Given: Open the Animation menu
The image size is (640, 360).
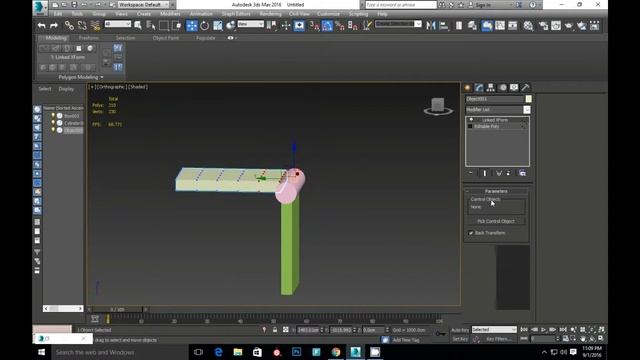Looking at the screenshot, I should (201, 14).
